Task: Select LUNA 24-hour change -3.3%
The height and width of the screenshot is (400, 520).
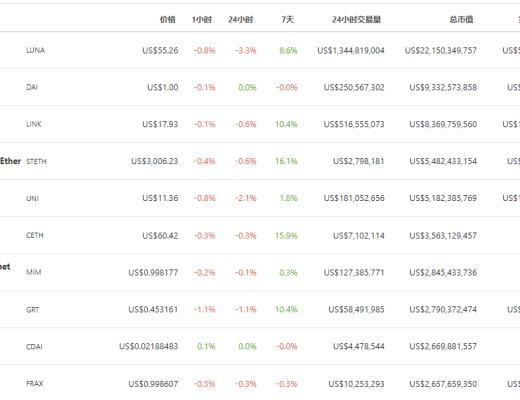Action: coord(246,50)
